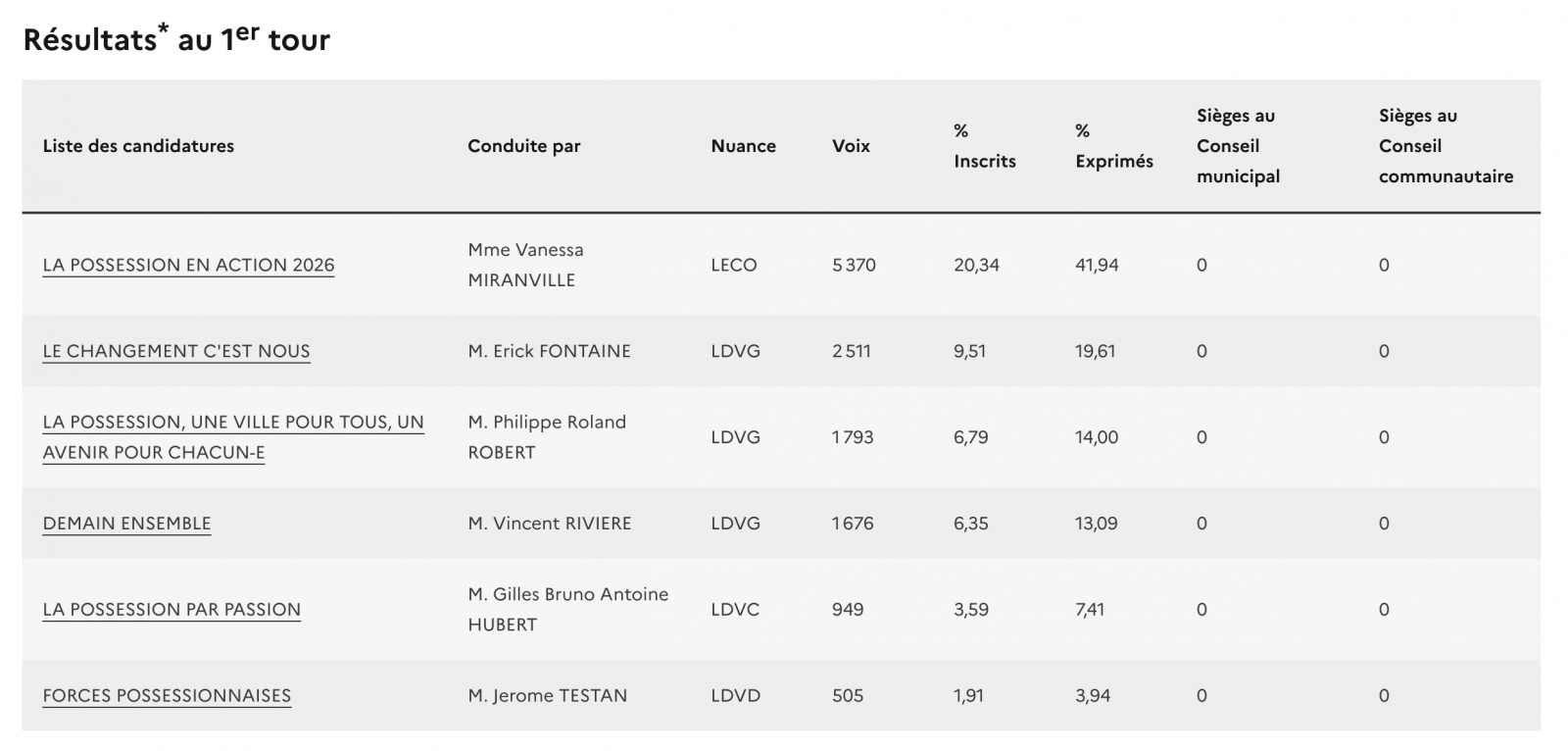The image size is (1568, 751).
Task: Click the Sièges au Conseil municipal header
Action: [1238, 146]
